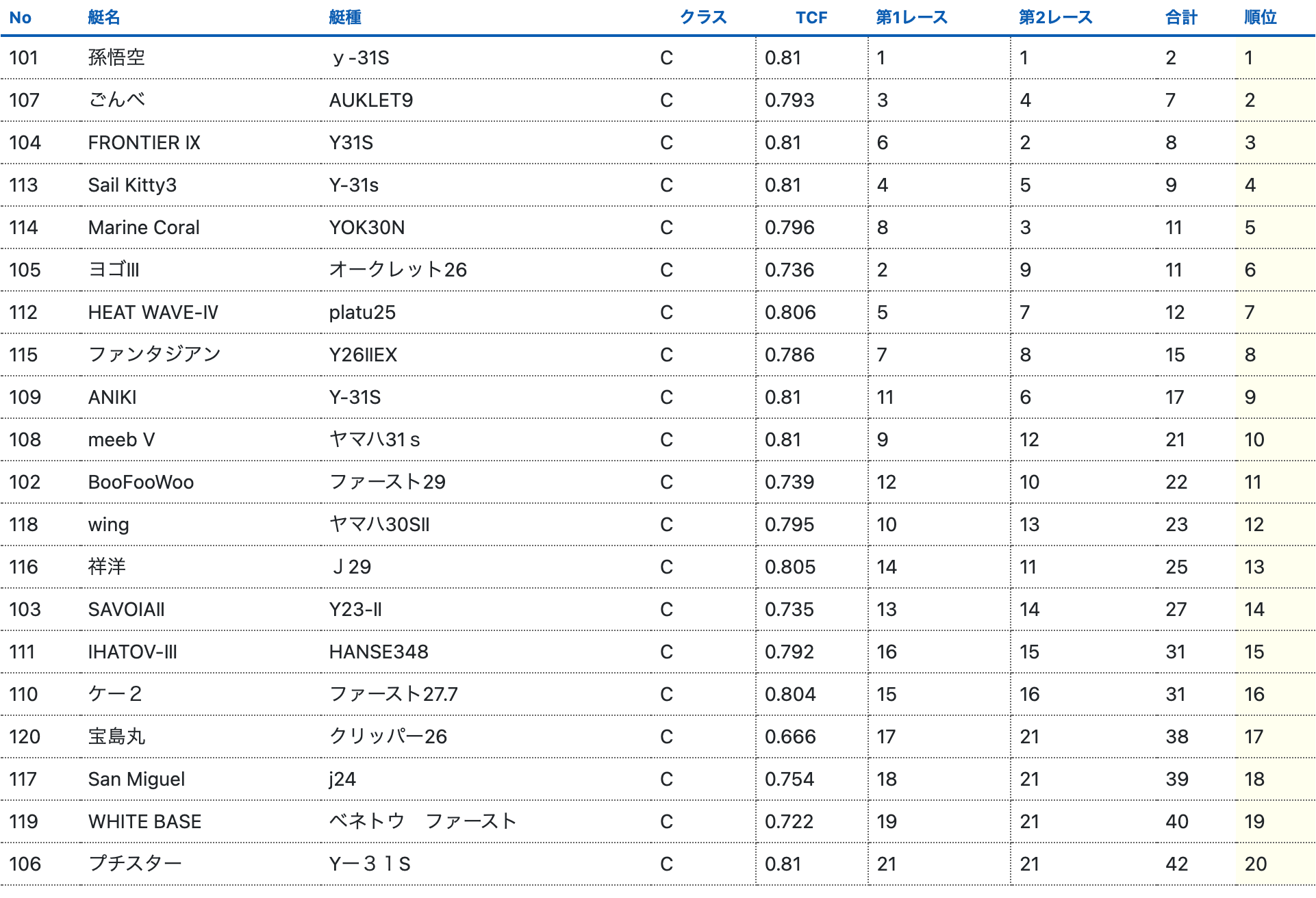
Task: Click the total score 42 cell
Action: click(x=1177, y=864)
